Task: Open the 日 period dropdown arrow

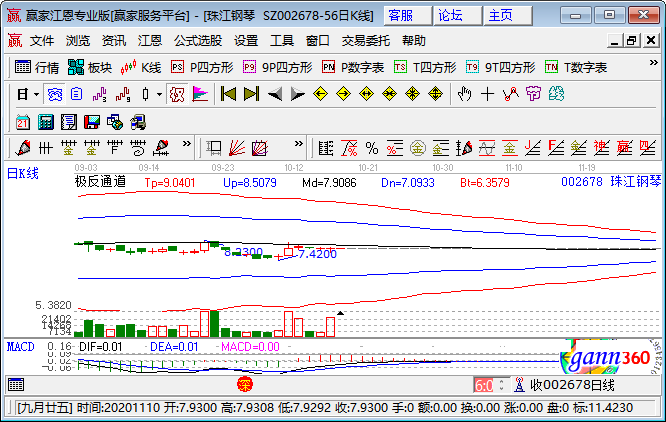Action: tap(37, 94)
